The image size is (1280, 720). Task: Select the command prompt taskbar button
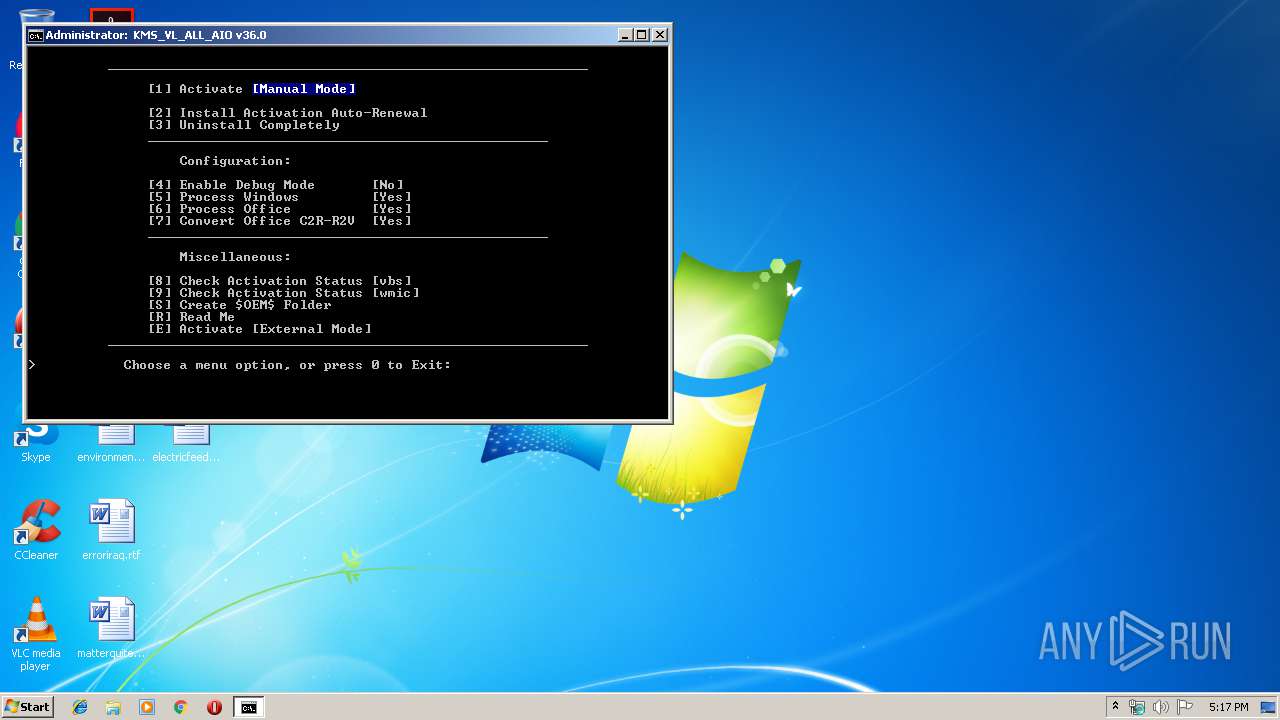(248, 707)
